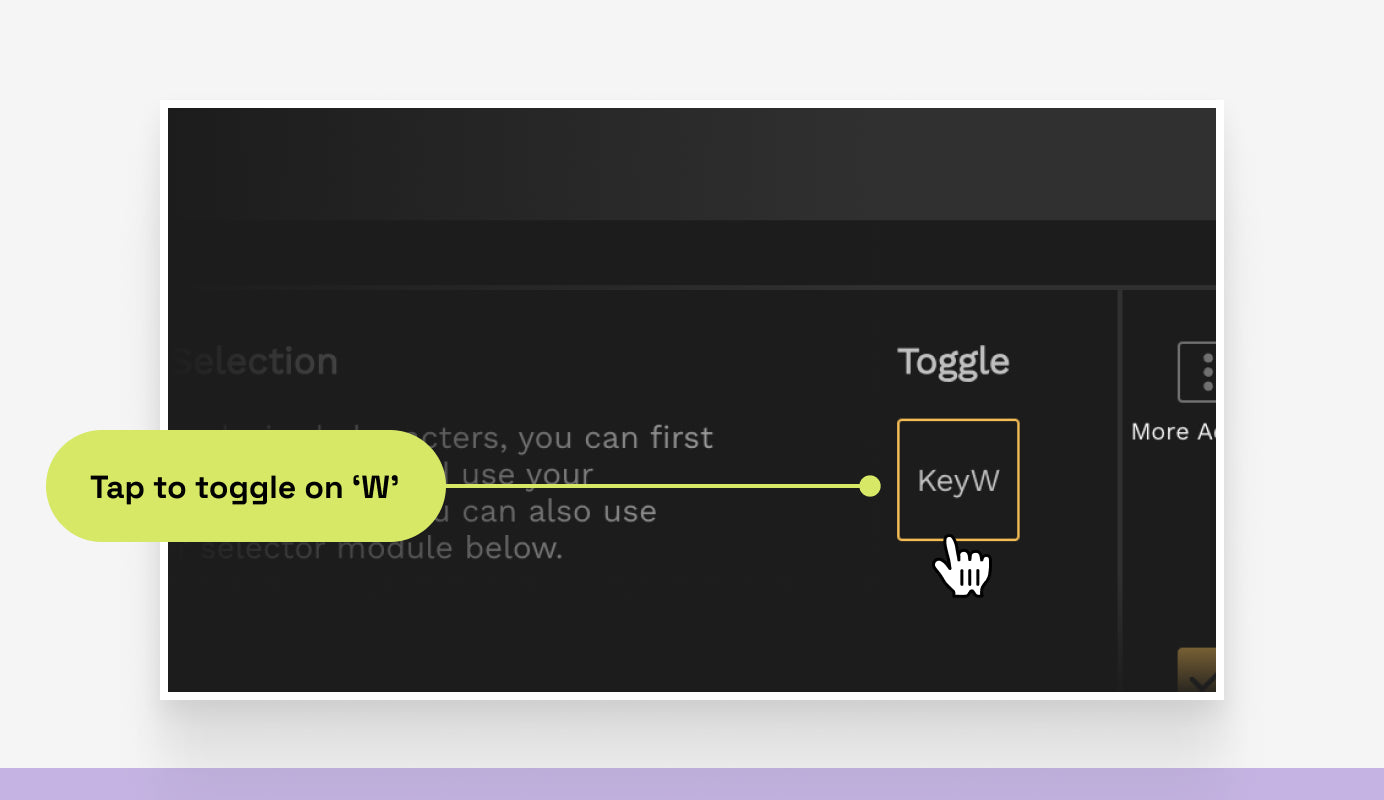Click the text 'selector module below.'
The width and height of the screenshot is (1384, 800).
pyautogui.click(x=382, y=548)
